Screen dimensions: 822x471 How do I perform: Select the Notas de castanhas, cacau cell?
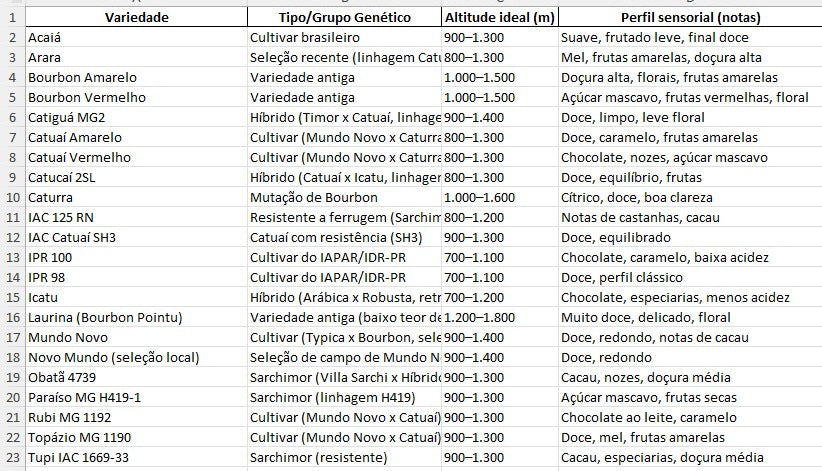690,217
